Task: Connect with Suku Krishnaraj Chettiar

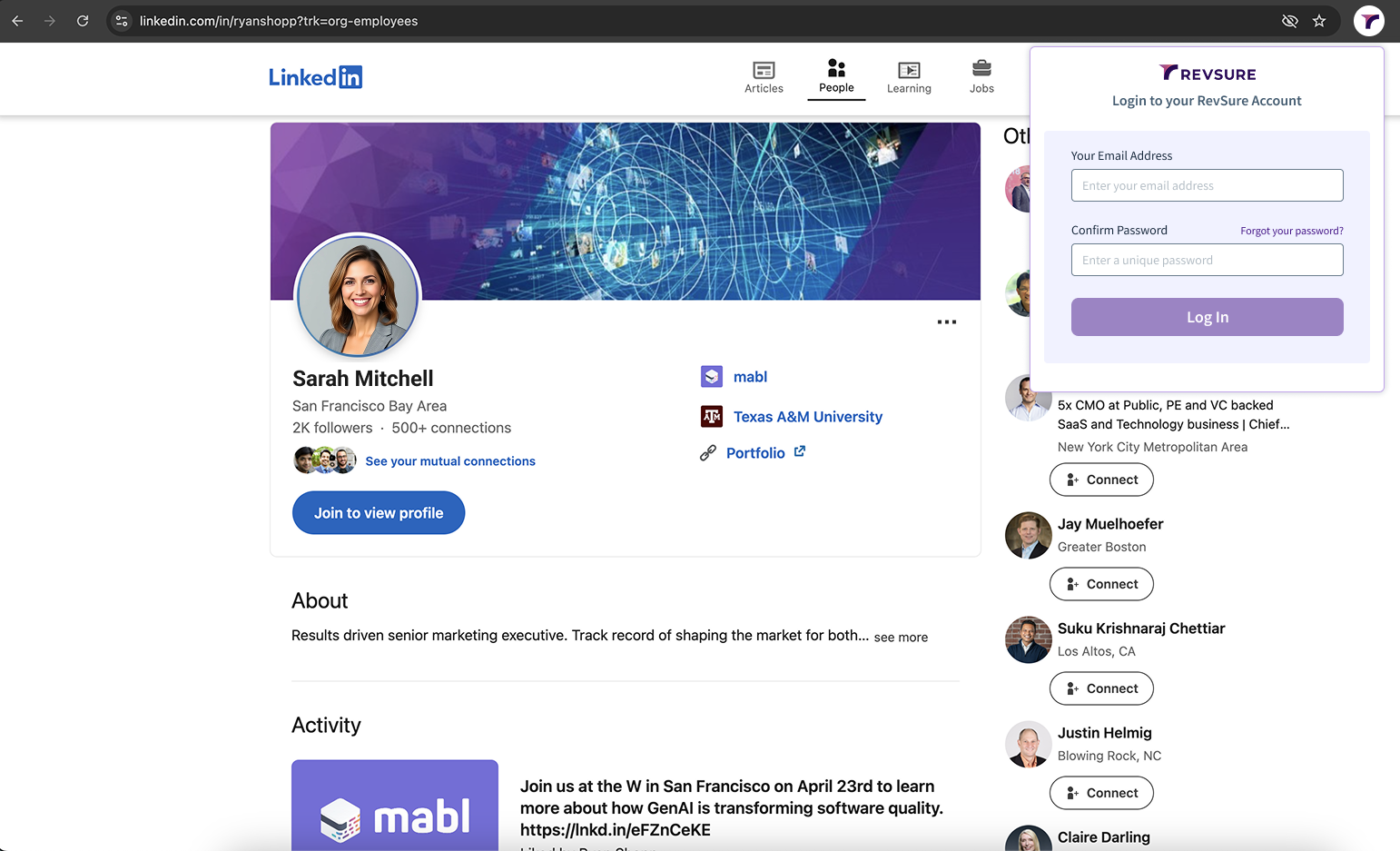Action: (1101, 688)
